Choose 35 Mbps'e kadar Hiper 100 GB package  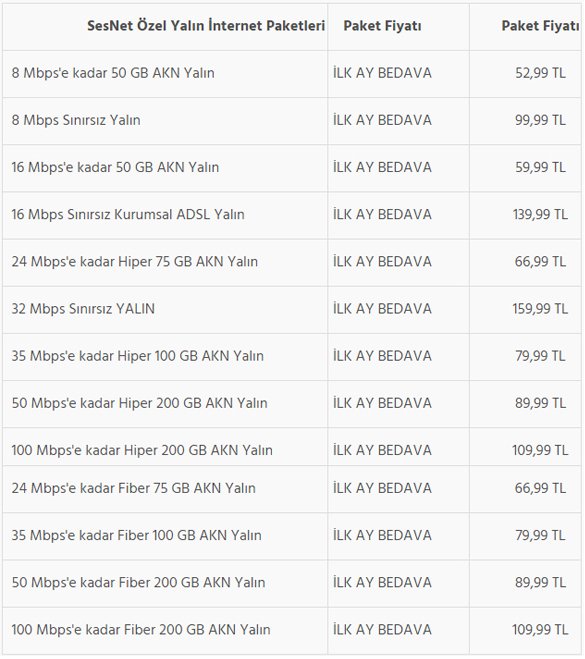pyautogui.click(x=137, y=356)
